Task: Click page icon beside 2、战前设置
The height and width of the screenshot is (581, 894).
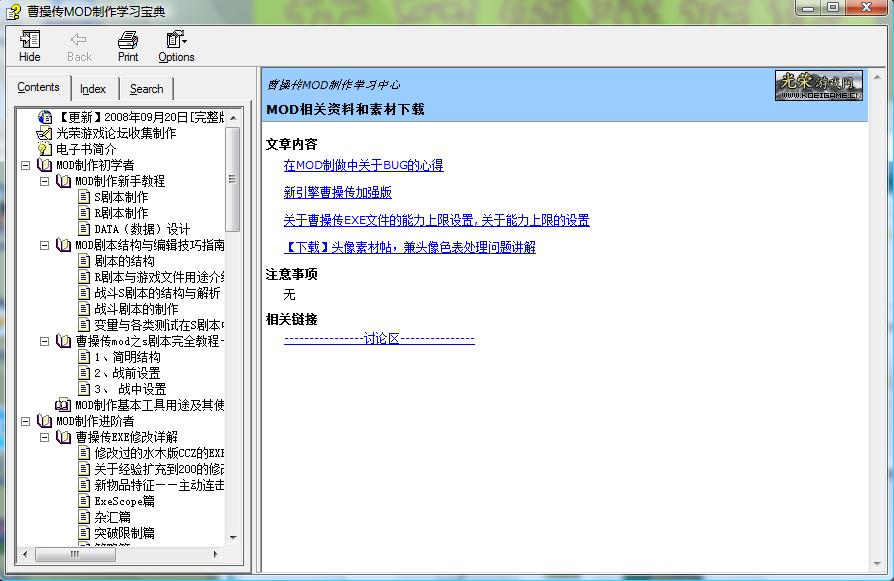Action: coord(84,373)
